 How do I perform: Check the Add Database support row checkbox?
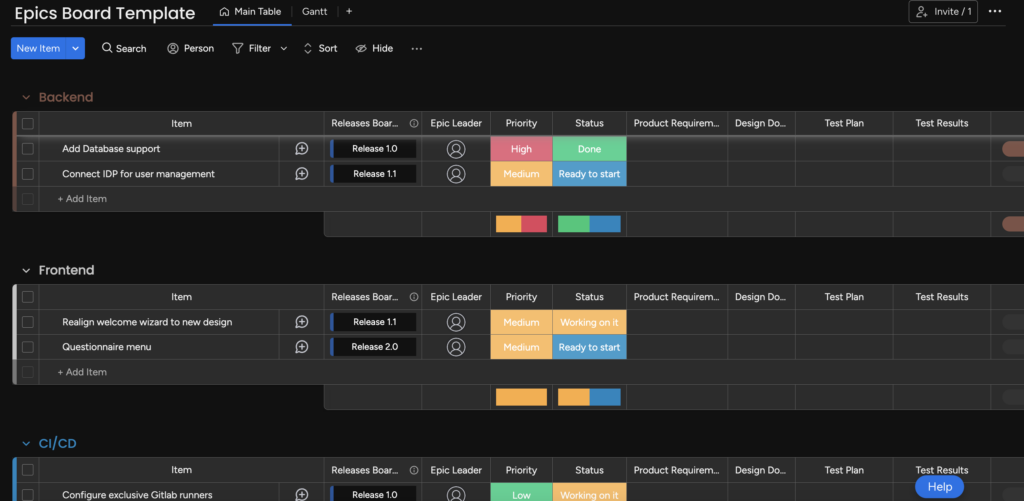28,149
